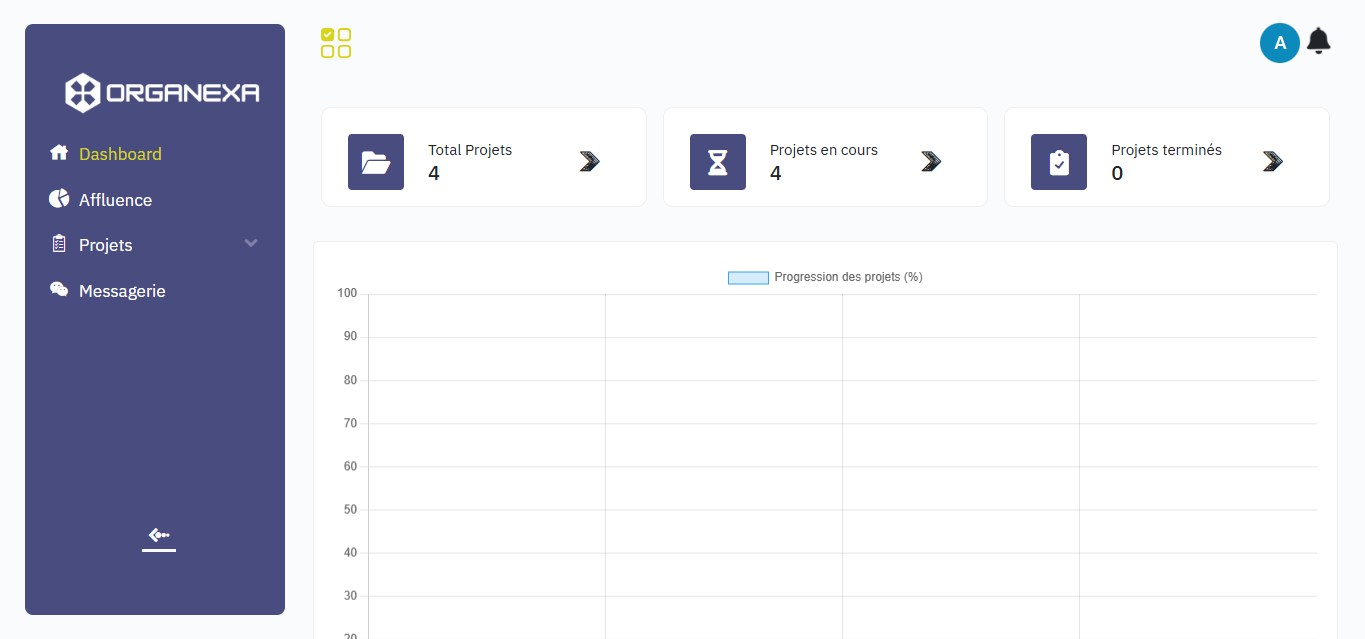Click the Progression des projets legend swatch

(x=748, y=277)
